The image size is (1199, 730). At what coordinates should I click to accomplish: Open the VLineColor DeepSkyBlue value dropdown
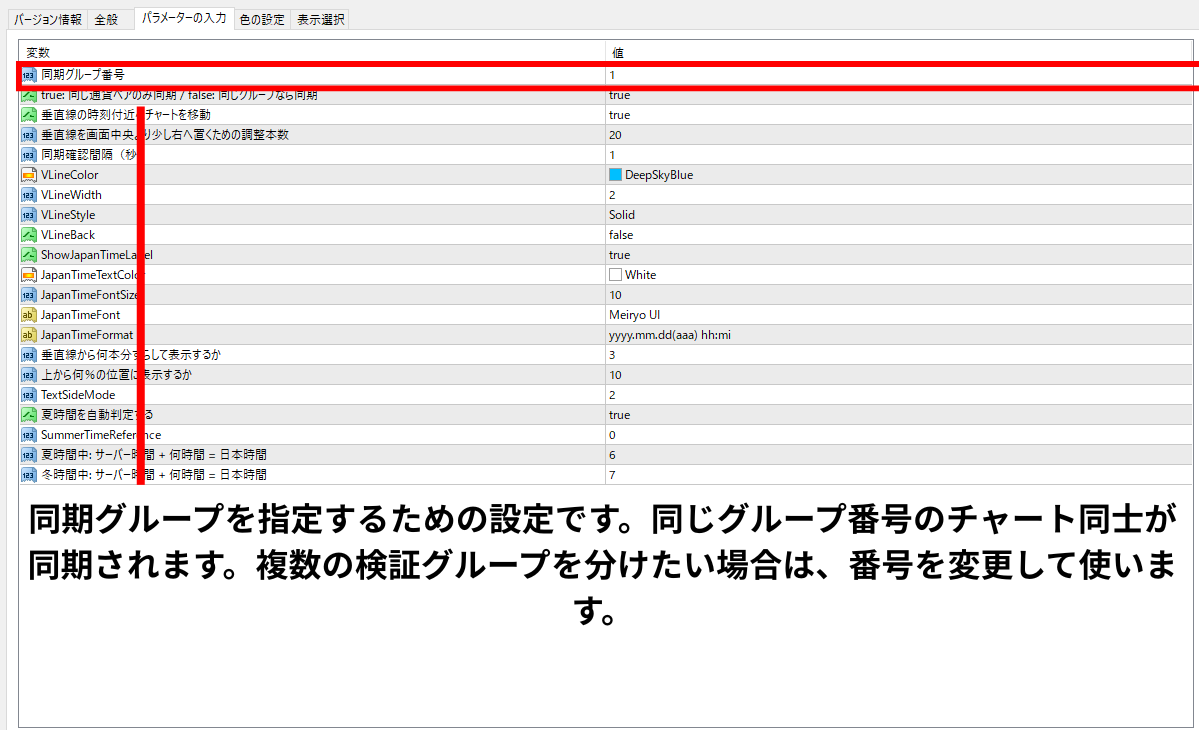(658, 175)
